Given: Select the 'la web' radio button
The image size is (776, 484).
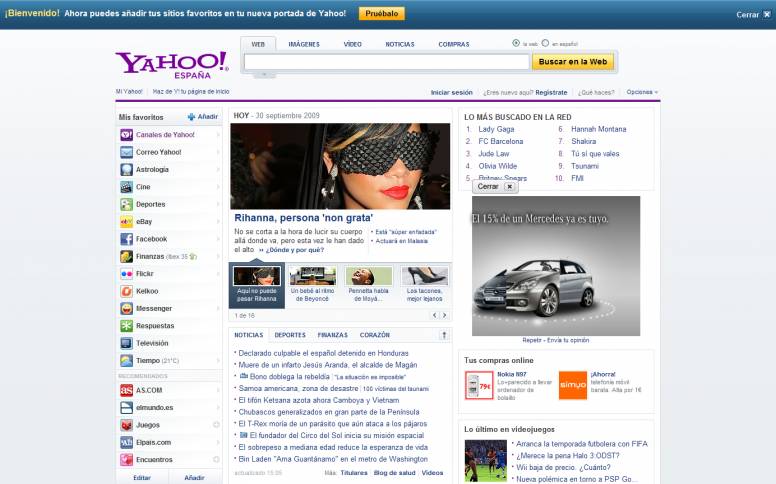Looking at the screenshot, I should point(516,43).
